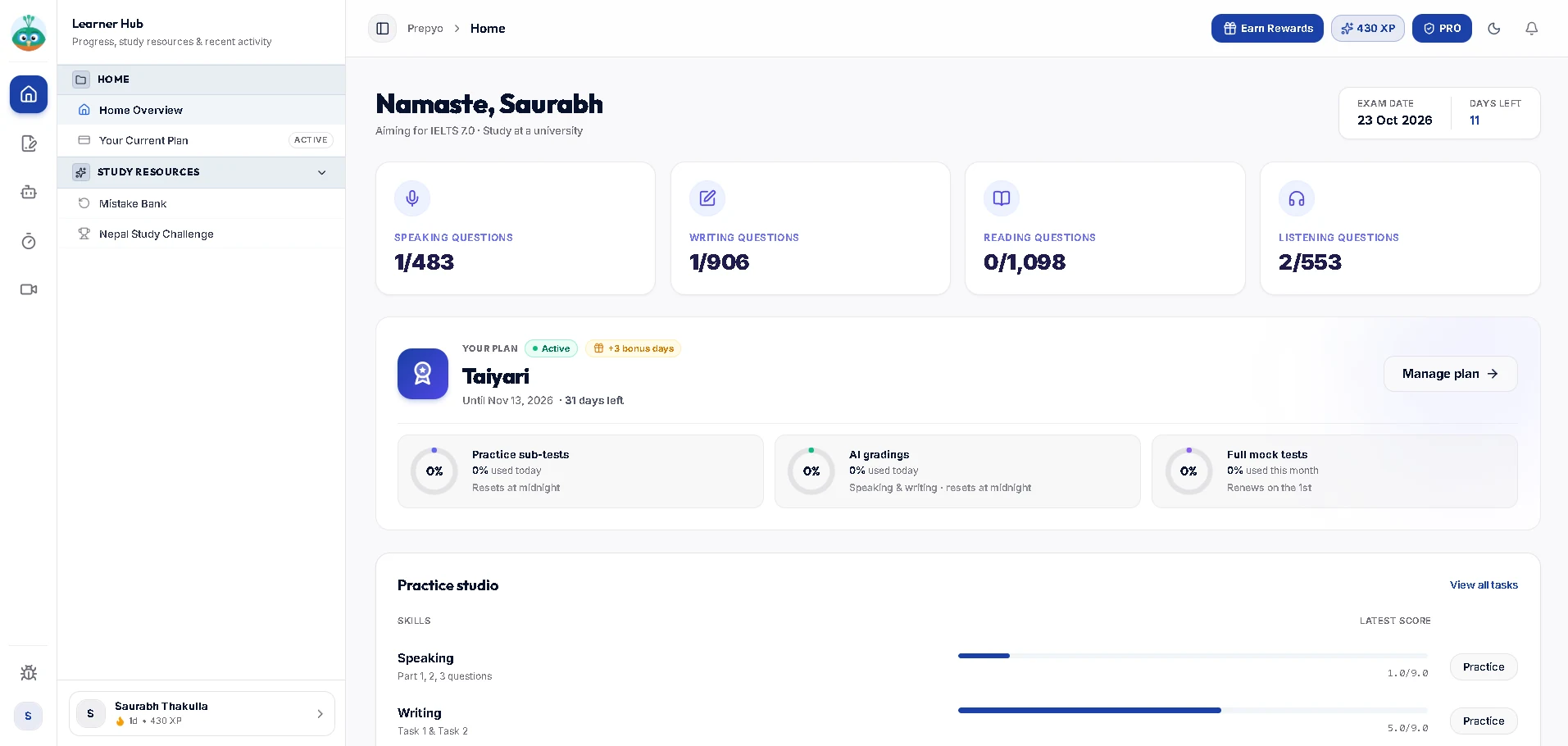The width and height of the screenshot is (1568, 746).
Task: Toggle the sidebar panel icon
Action: (382, 29)
